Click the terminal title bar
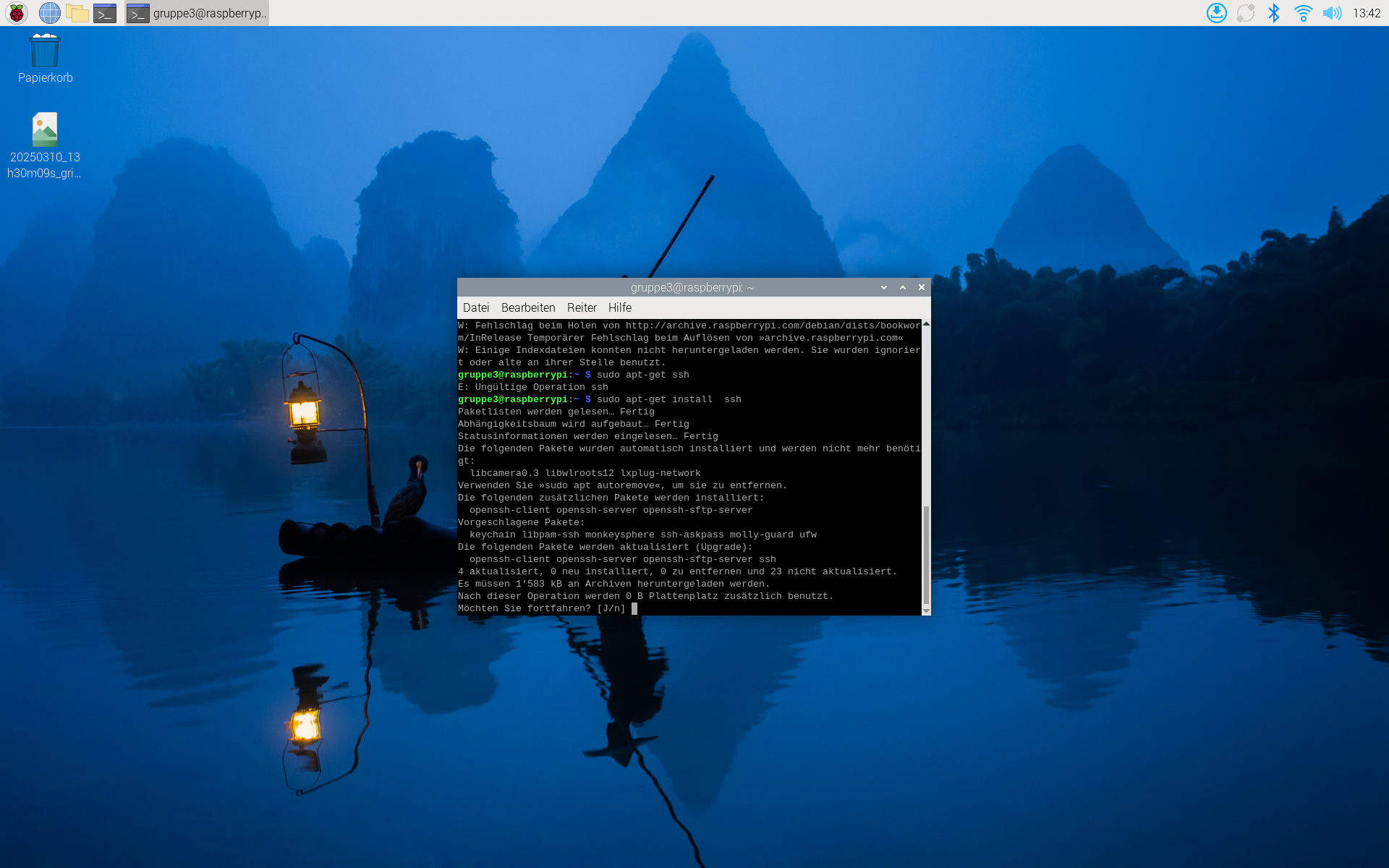The width and height of the screenshot is (1389, 868). pyautogui.click(x=691, y=287)
